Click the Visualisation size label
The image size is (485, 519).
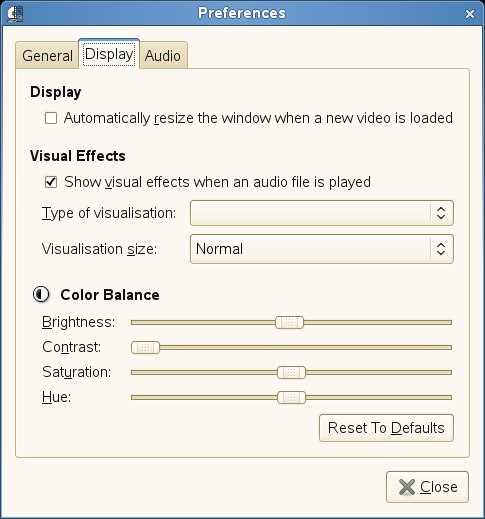(99, 249)
